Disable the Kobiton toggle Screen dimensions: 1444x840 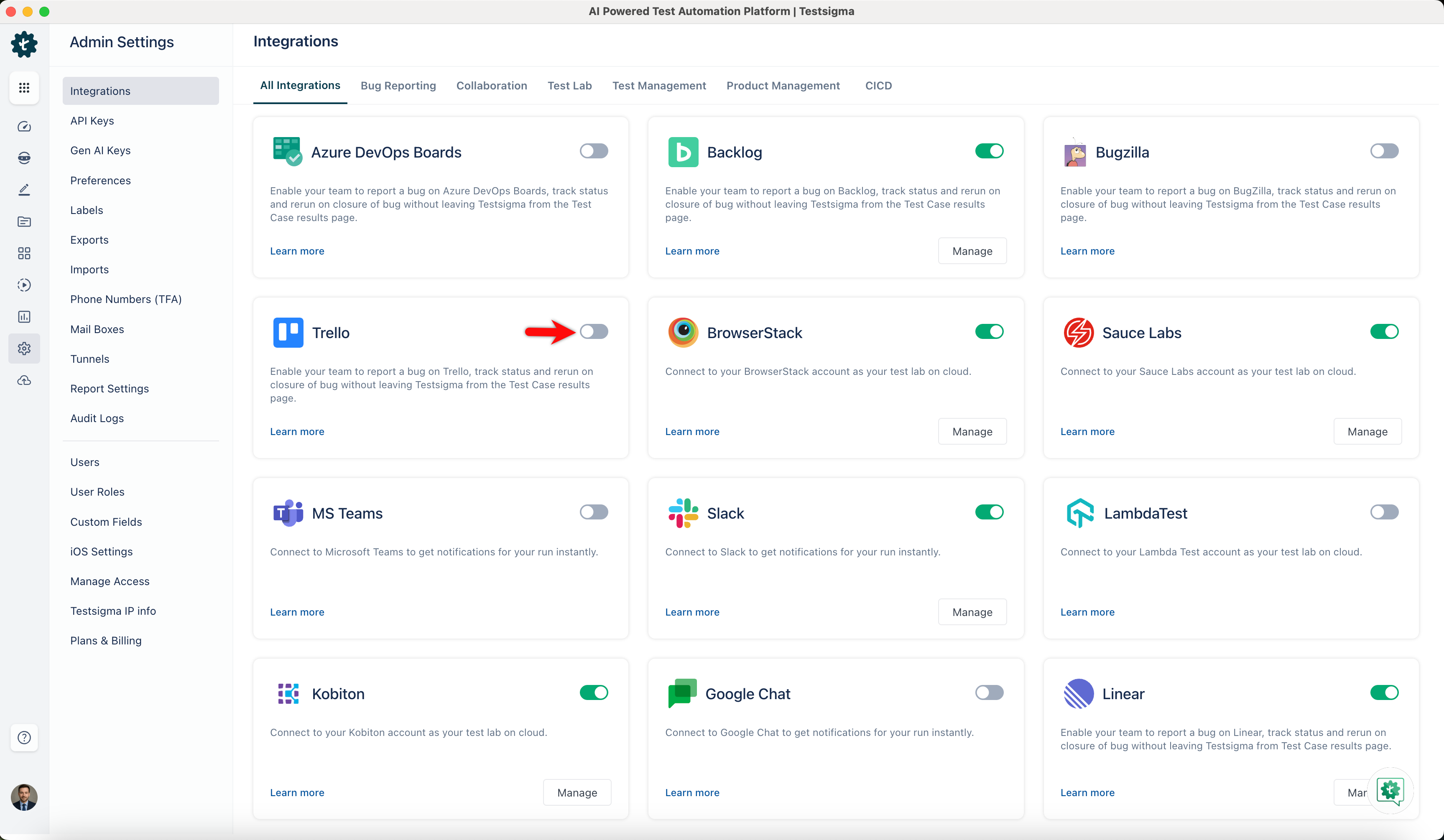pyautogui.click(x=594, y=692)
